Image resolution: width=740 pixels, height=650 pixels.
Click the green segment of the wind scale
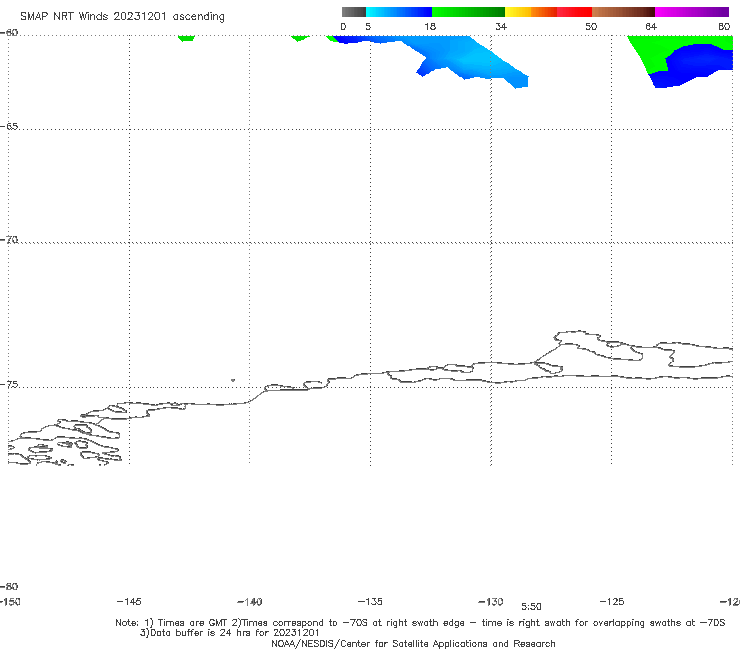(468, 12)
